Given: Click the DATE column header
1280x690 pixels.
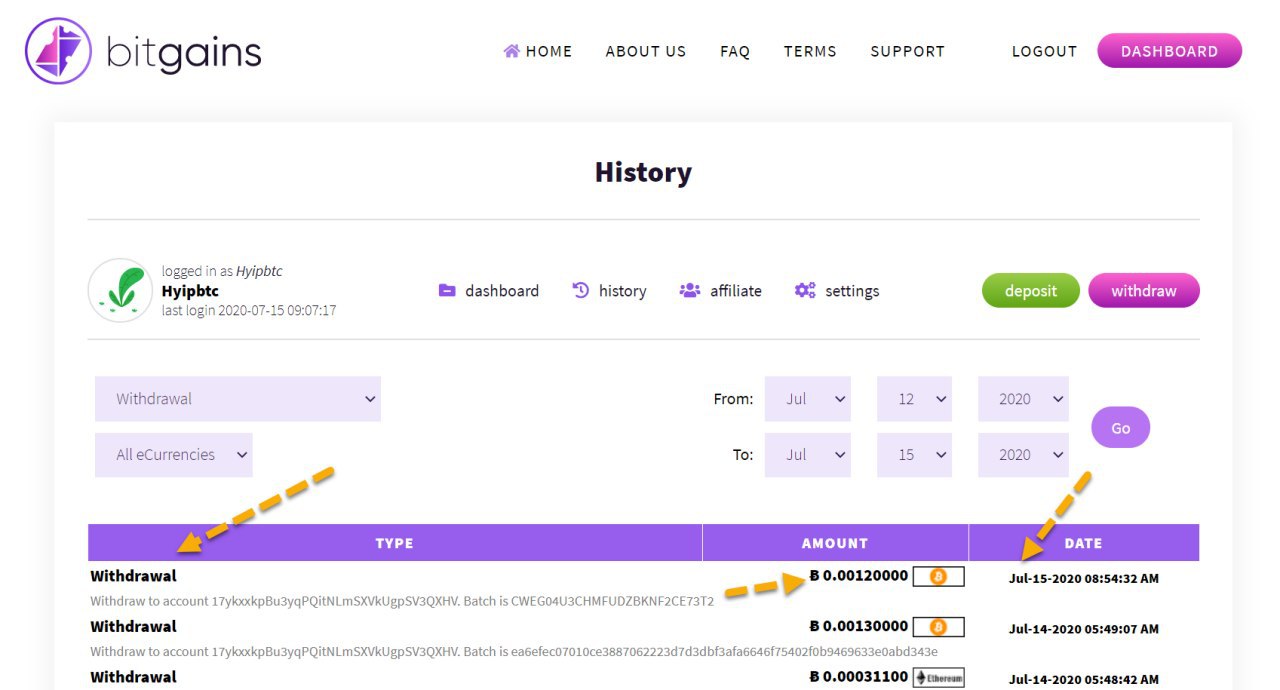Looking at the screenshot, I should [1084, 543].
